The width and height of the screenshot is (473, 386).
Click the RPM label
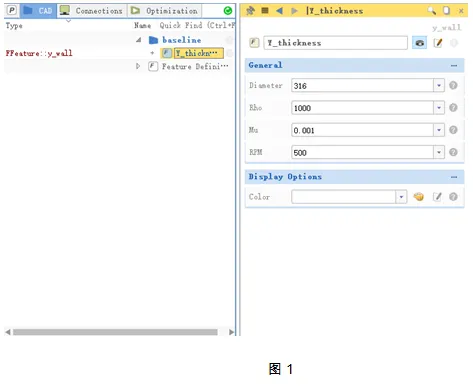(x=256, y=152)
